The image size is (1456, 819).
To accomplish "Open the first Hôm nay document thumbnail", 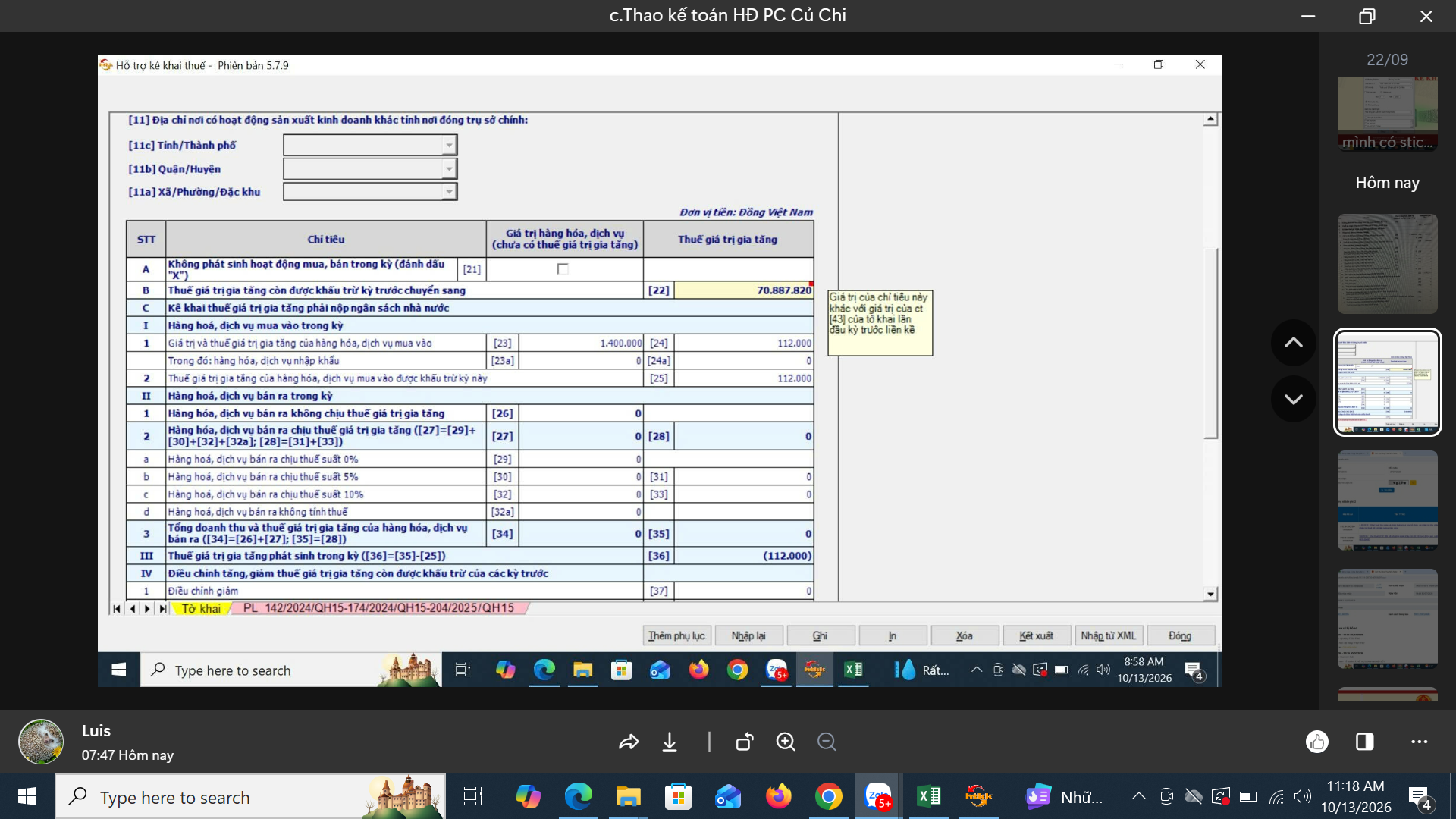I will click(1388, 264).
